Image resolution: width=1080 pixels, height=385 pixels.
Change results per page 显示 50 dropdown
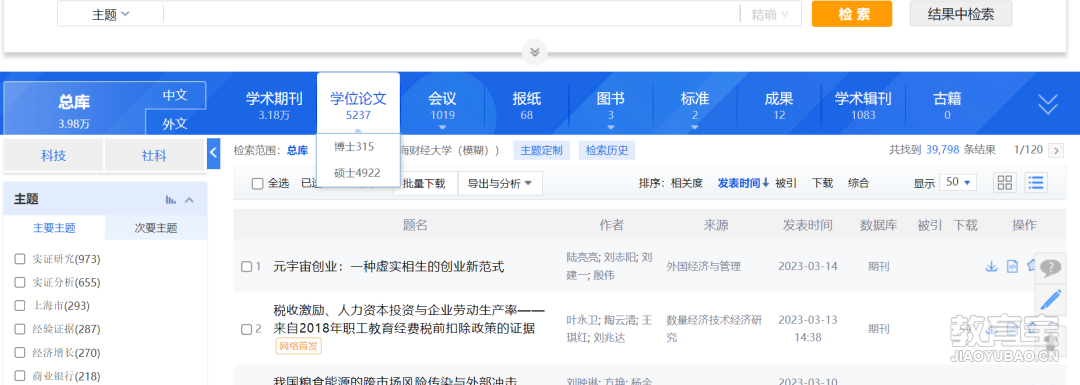coord(957,183)
